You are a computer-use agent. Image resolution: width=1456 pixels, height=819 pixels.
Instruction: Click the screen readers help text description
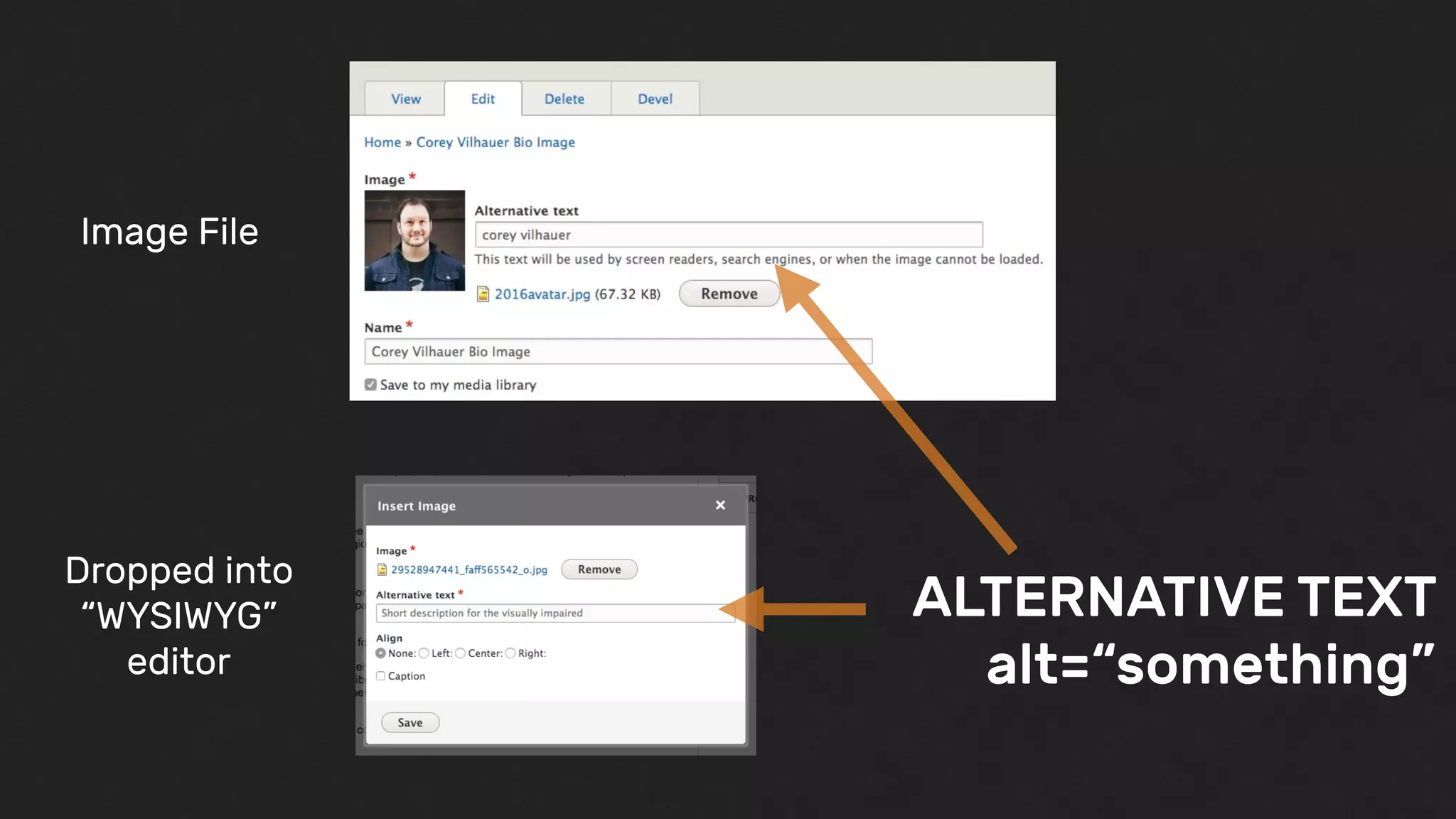pyautogui.click(x=759, y=259)
